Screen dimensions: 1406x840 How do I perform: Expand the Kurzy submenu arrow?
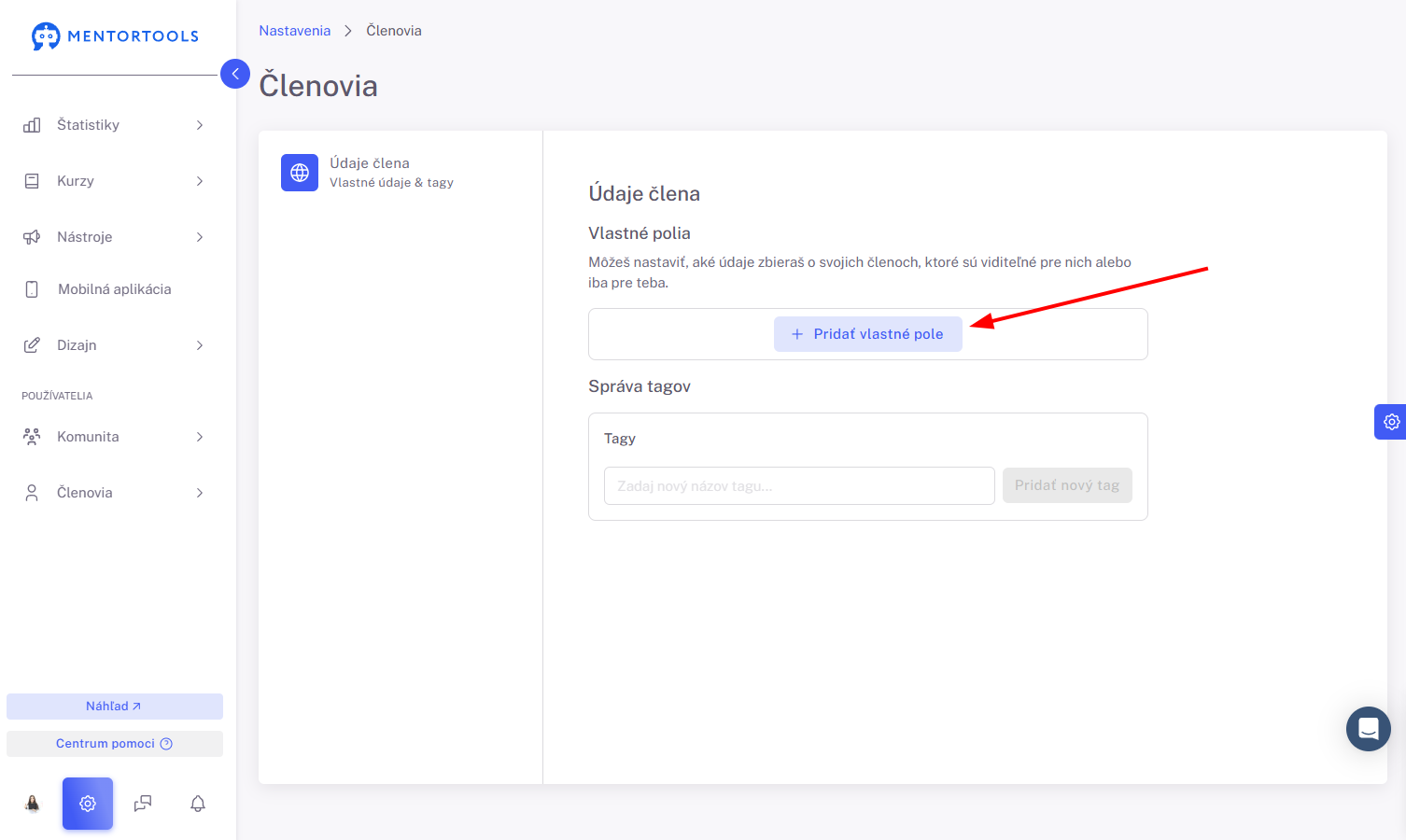point(200,181)
